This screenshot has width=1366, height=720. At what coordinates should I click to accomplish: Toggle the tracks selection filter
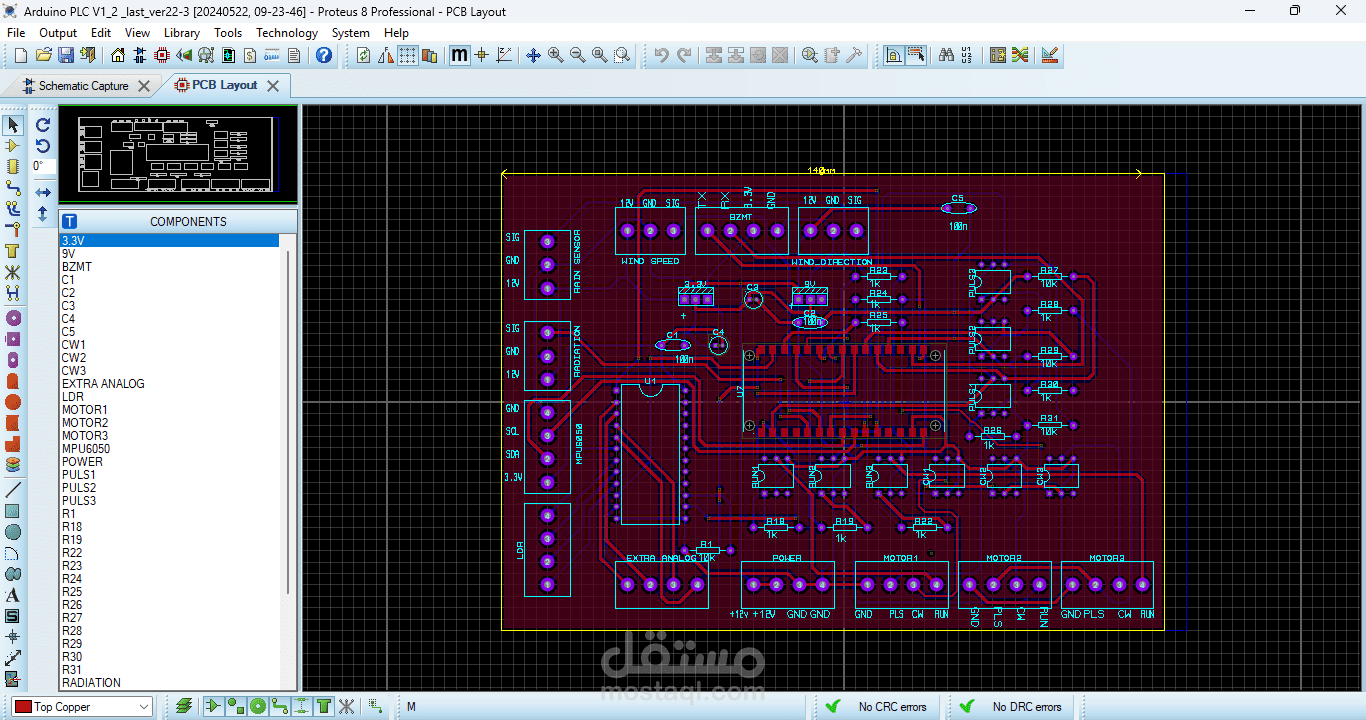pos(280,707)
